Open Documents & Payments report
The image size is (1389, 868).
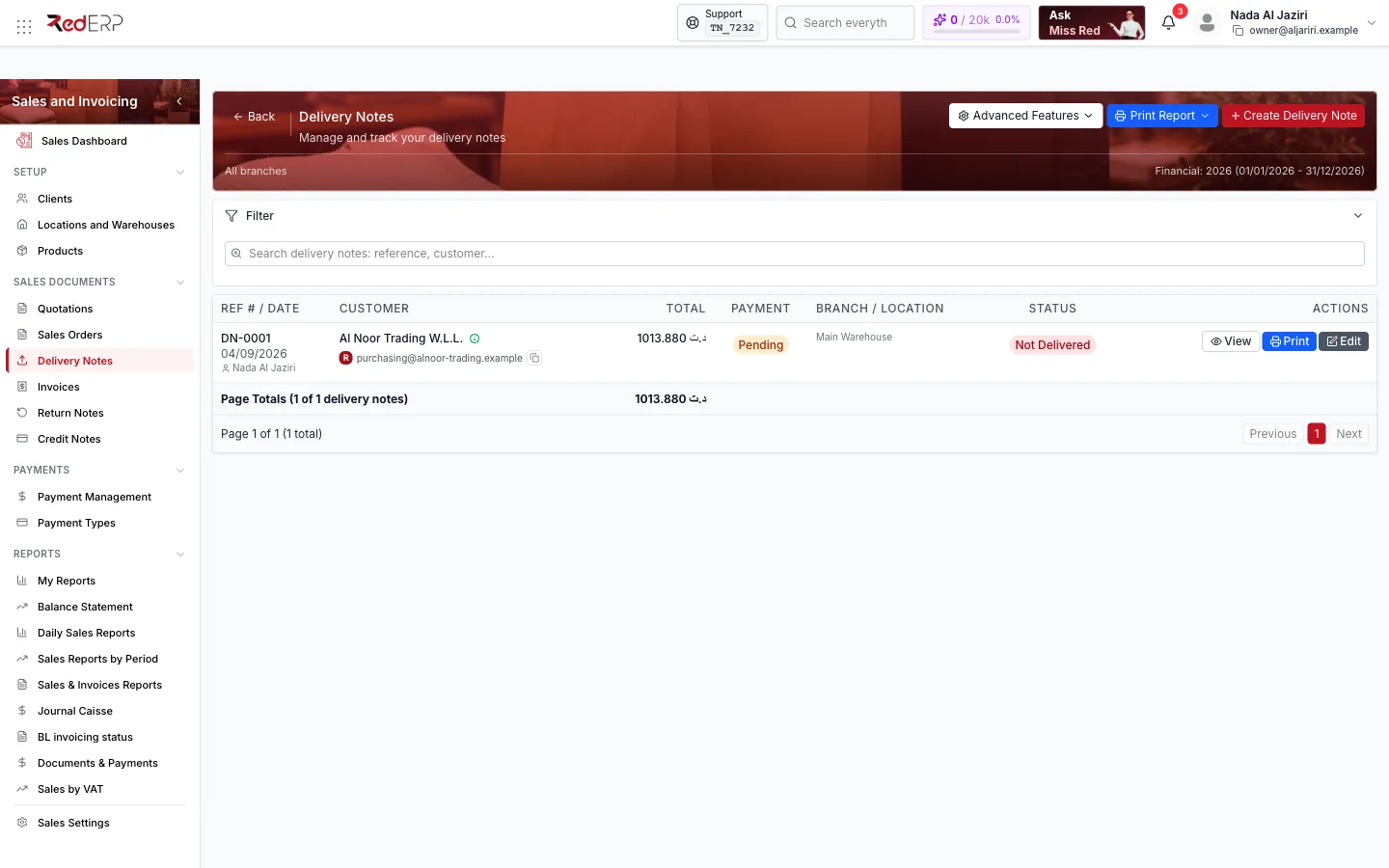tap(97, 763)
